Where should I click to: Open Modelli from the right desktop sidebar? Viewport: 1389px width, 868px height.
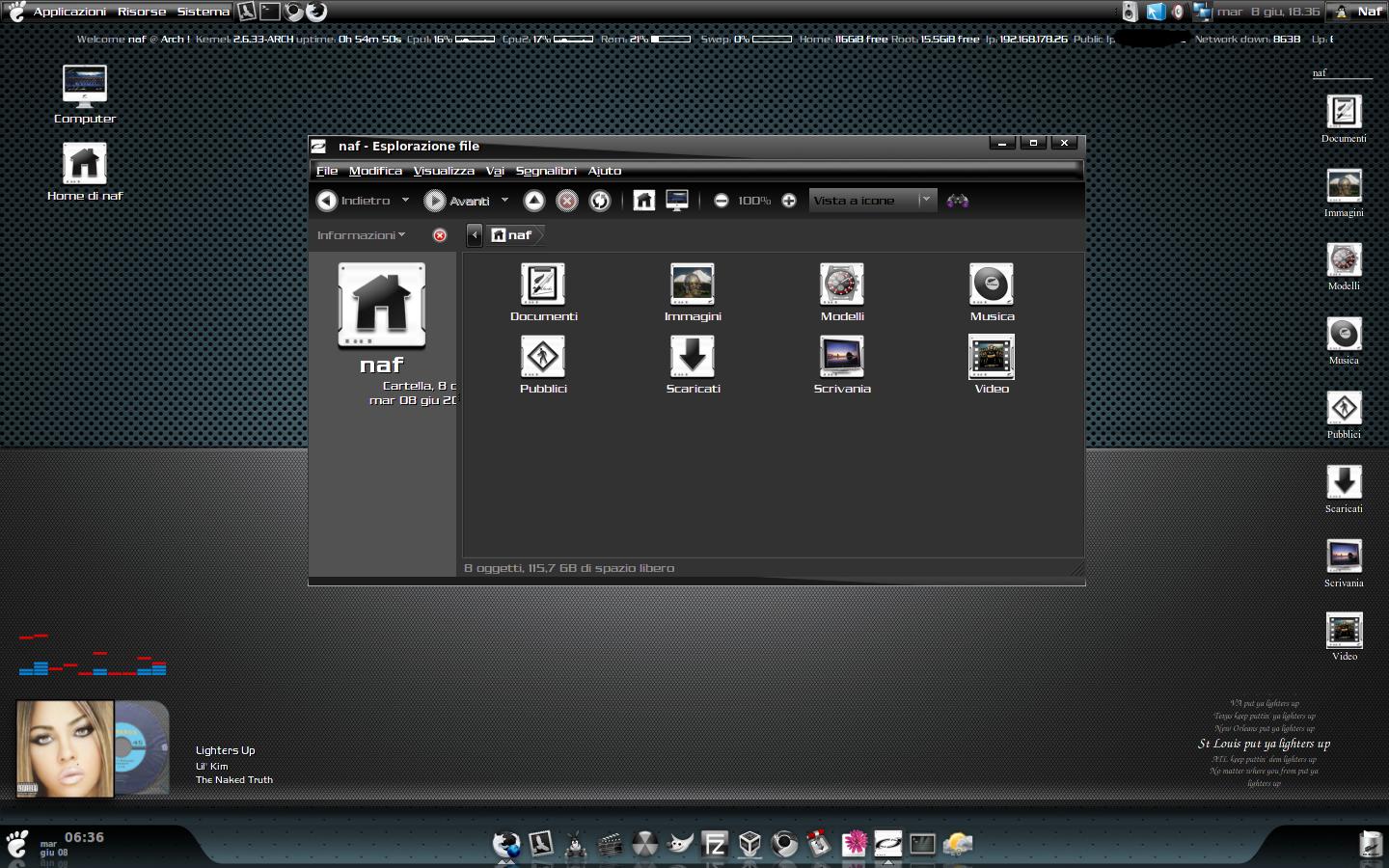point(1344,267)
